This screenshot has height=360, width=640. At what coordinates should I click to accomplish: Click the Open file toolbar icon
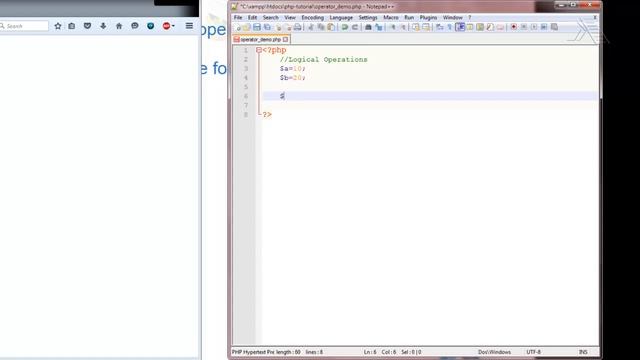(247, 27)
